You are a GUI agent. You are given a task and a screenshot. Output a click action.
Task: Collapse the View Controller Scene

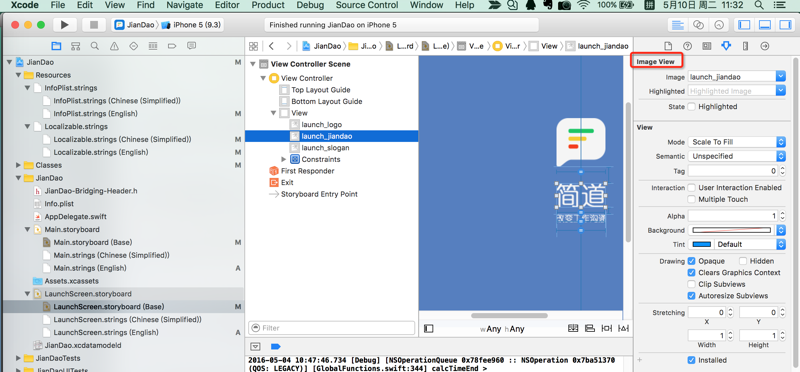click(254, 64)
